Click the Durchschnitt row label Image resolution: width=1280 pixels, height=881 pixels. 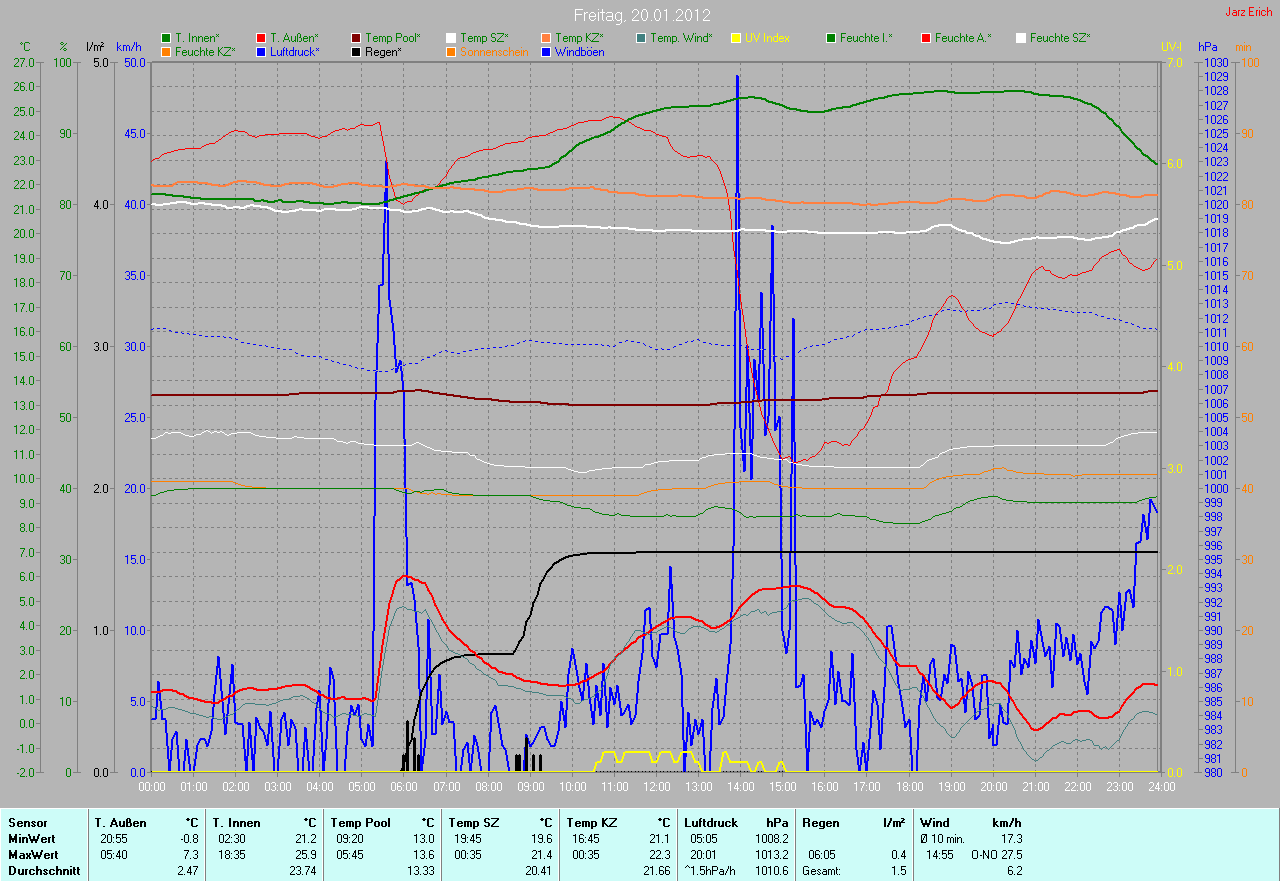coord(44,871)
